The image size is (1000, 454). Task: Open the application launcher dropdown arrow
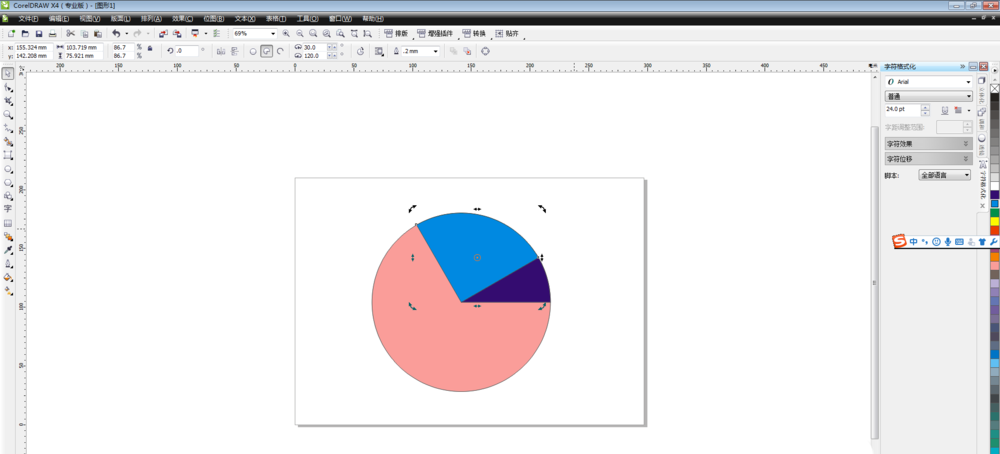coord(205,33)
